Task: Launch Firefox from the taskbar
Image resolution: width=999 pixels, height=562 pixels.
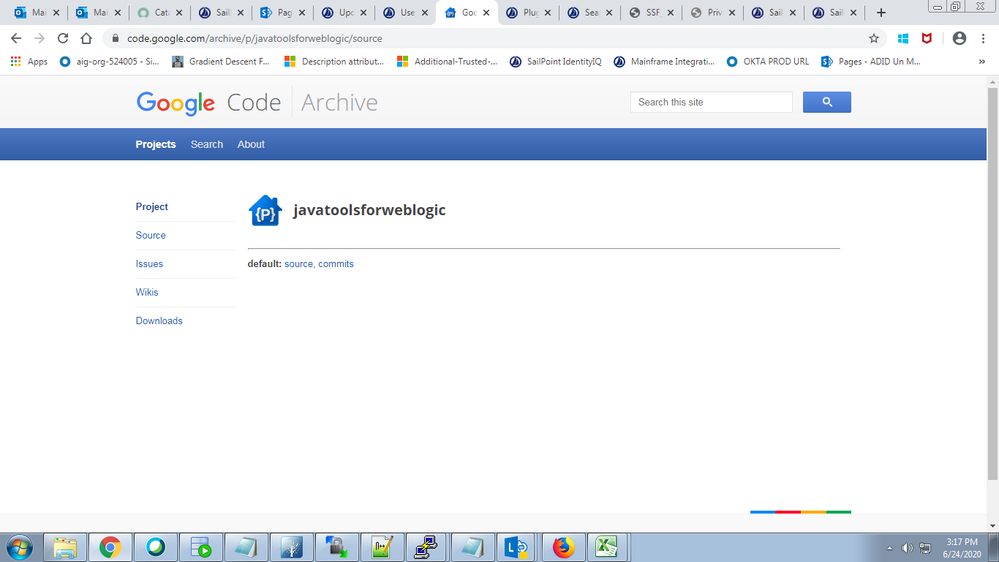Action: pyautogui.click(x=564, y=547)
